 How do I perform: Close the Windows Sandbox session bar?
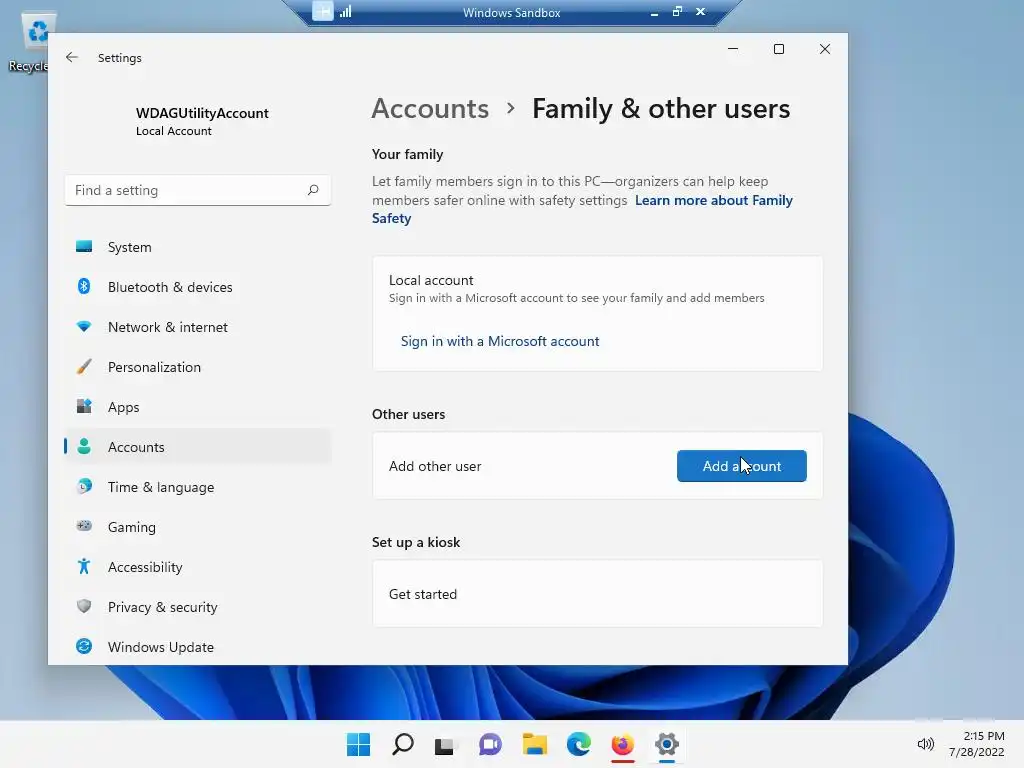pyautogui.click(x=700, y=12)
